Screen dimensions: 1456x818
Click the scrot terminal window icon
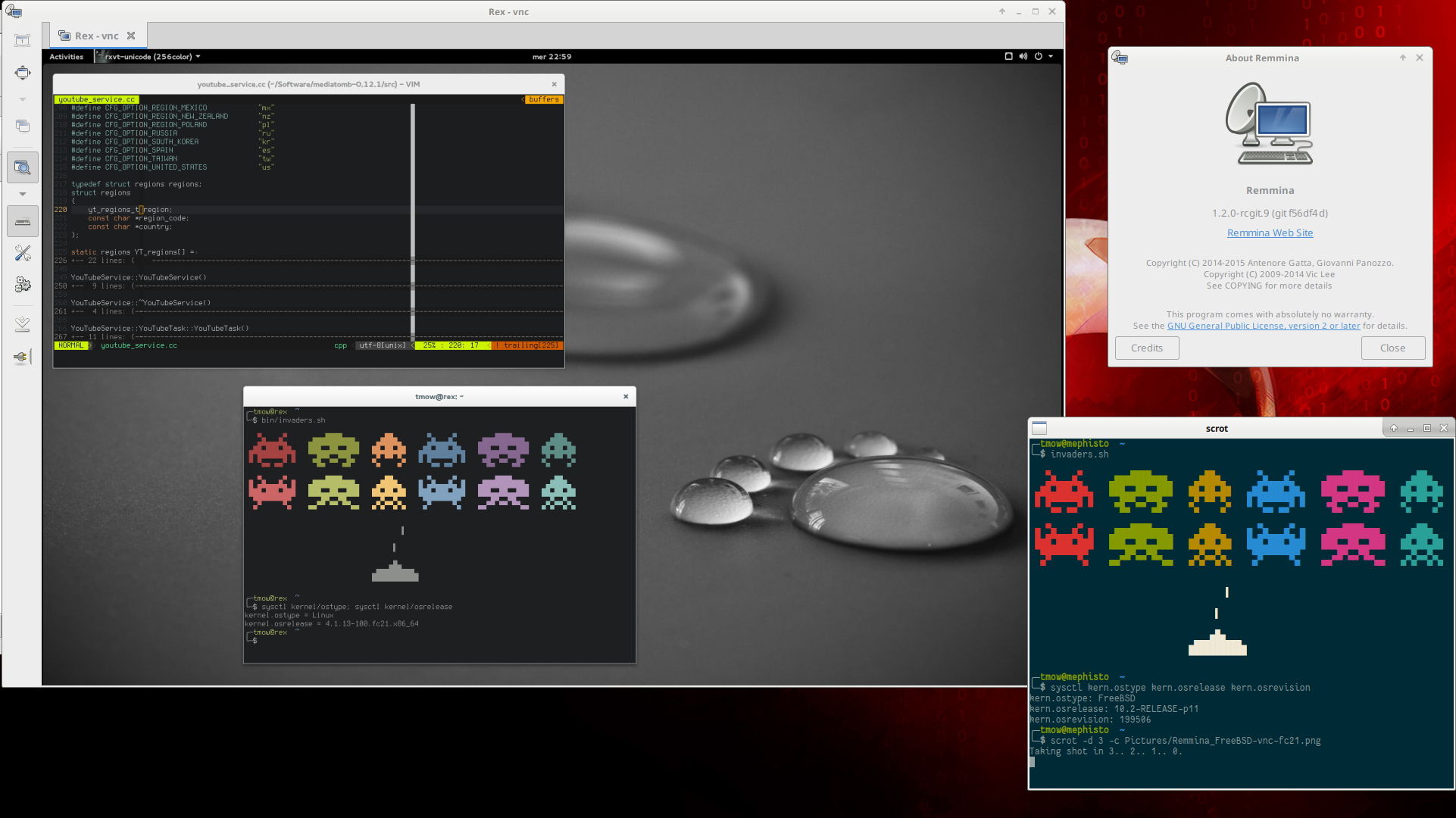click(x=1039, y=427)
